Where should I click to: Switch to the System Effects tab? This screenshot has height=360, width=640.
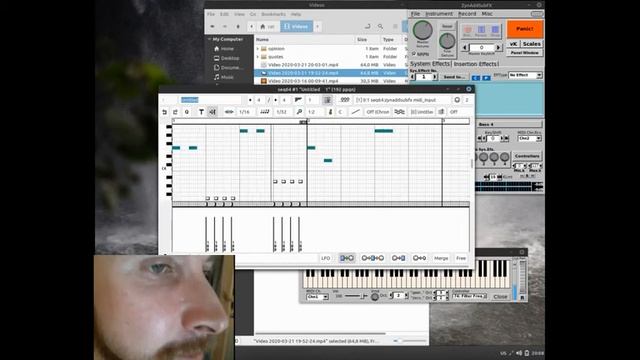click(430, 64)
